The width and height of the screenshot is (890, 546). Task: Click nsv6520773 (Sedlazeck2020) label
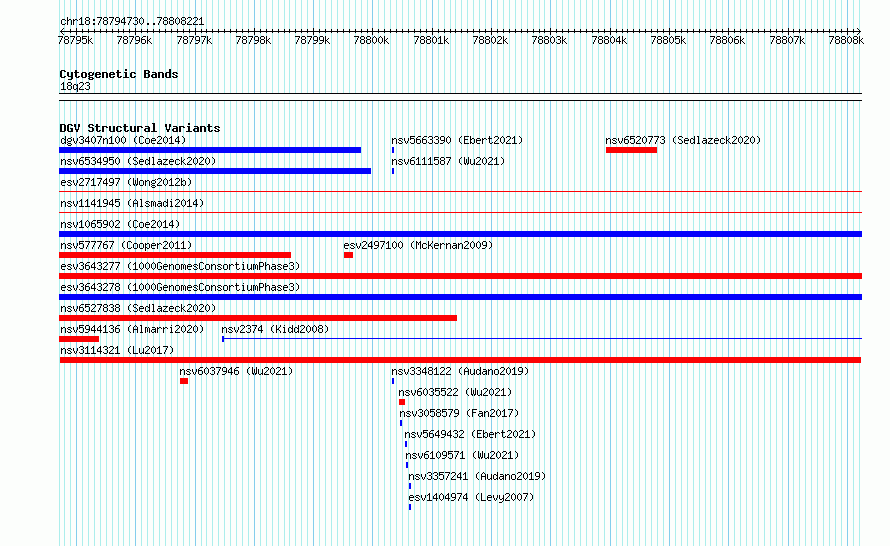coord(683,140)
